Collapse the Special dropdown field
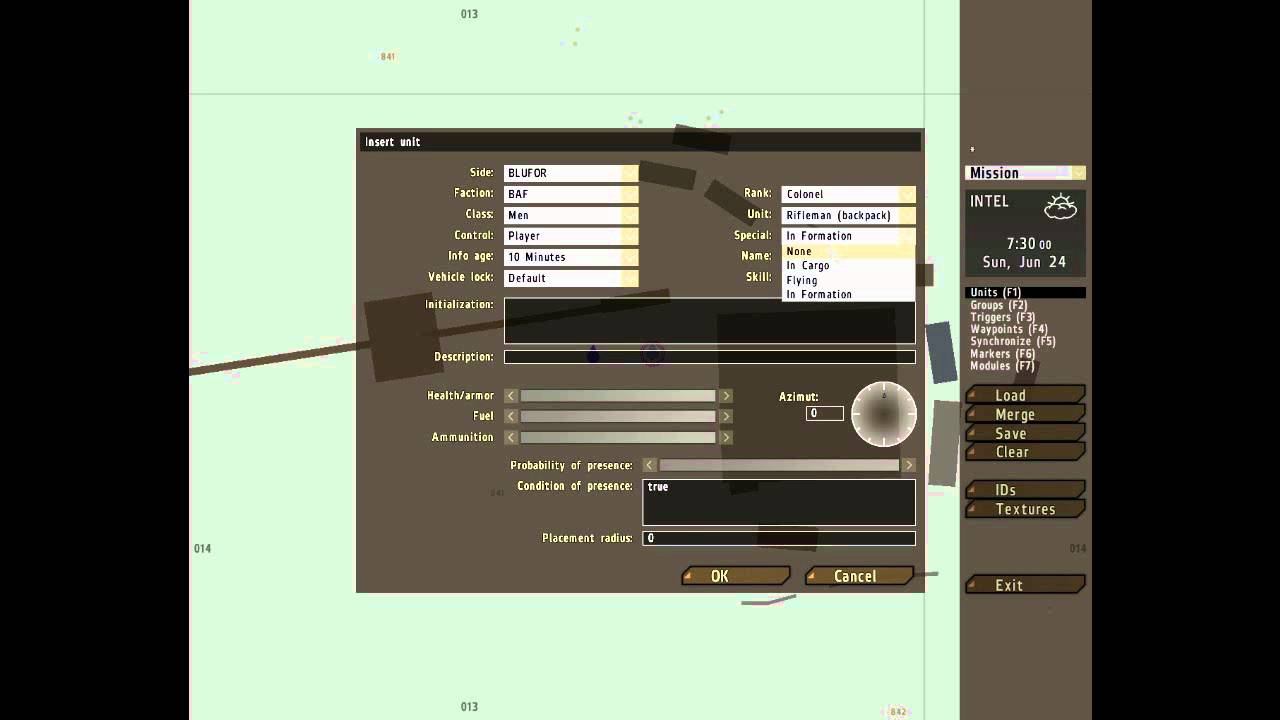 pyautogui.click(x=848, y=236)
